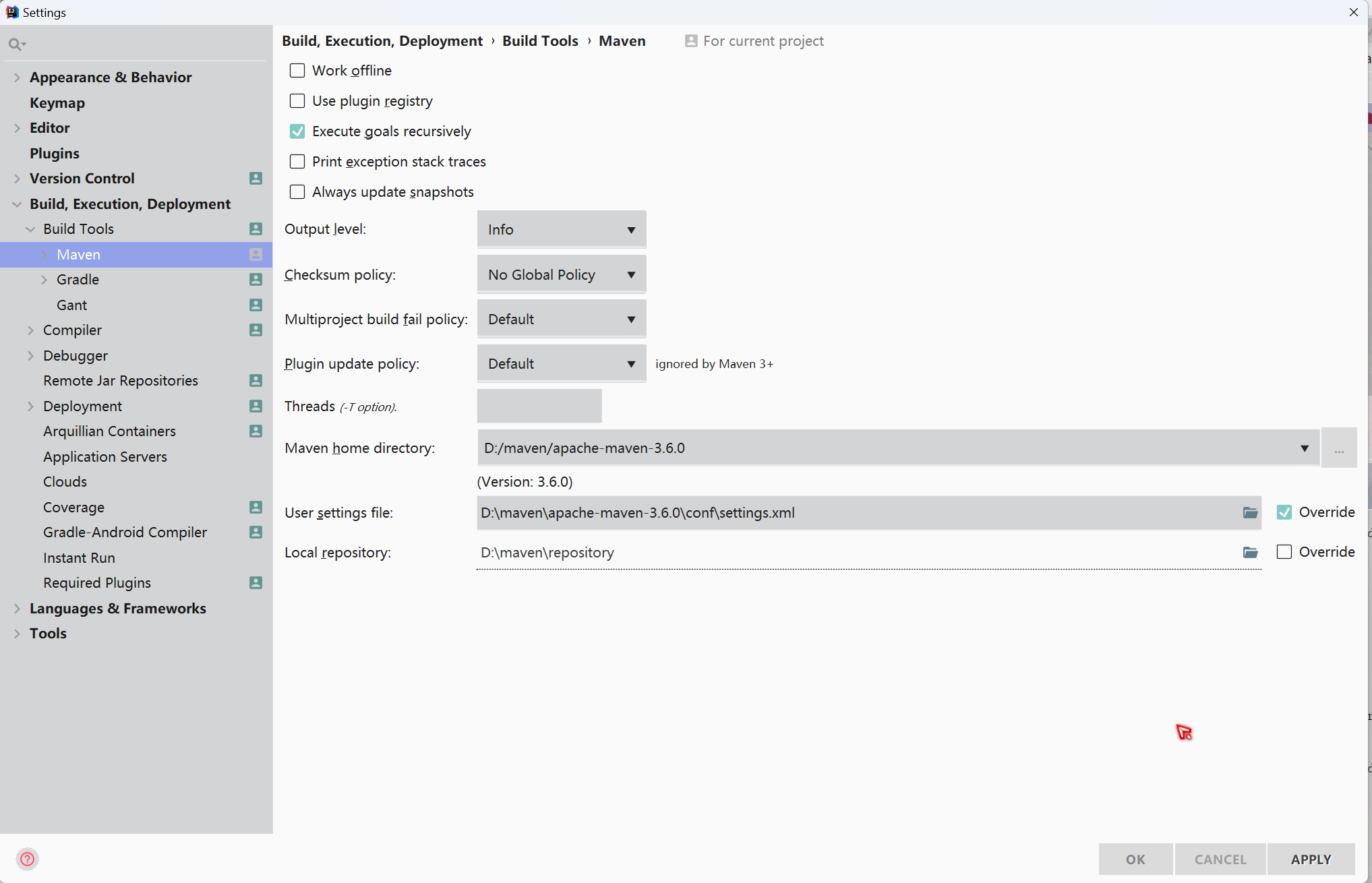Click folder icon in Local repository field
Viewport: 1372px width, 883px height.
point(1250,553)
